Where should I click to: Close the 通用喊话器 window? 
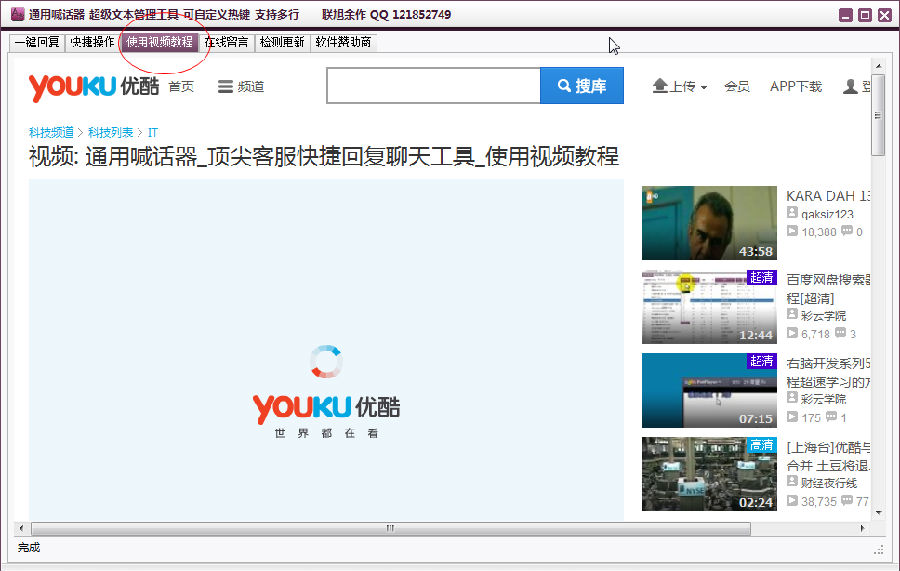pyautogui.click(x=885, y=15)
